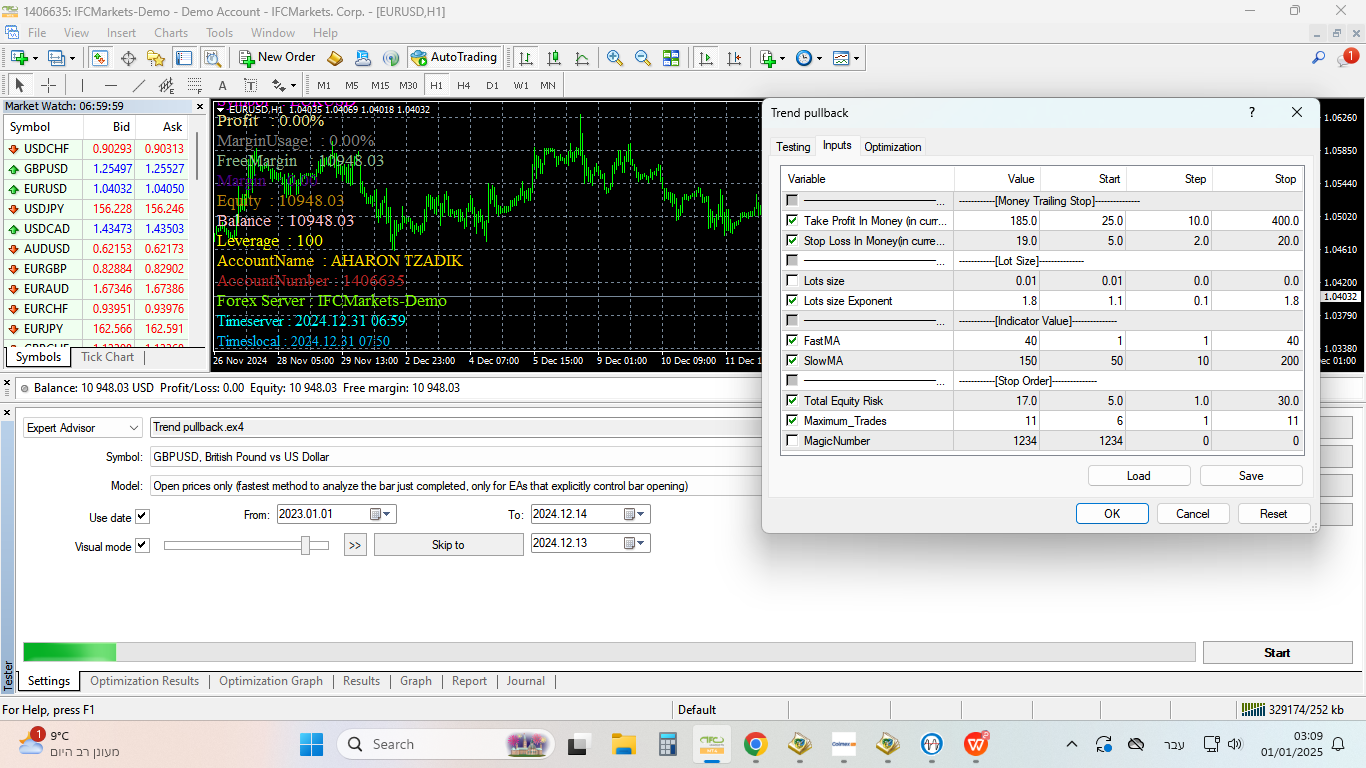Zoom in on the chart
Screen dimensions: 1366x768
615,58
